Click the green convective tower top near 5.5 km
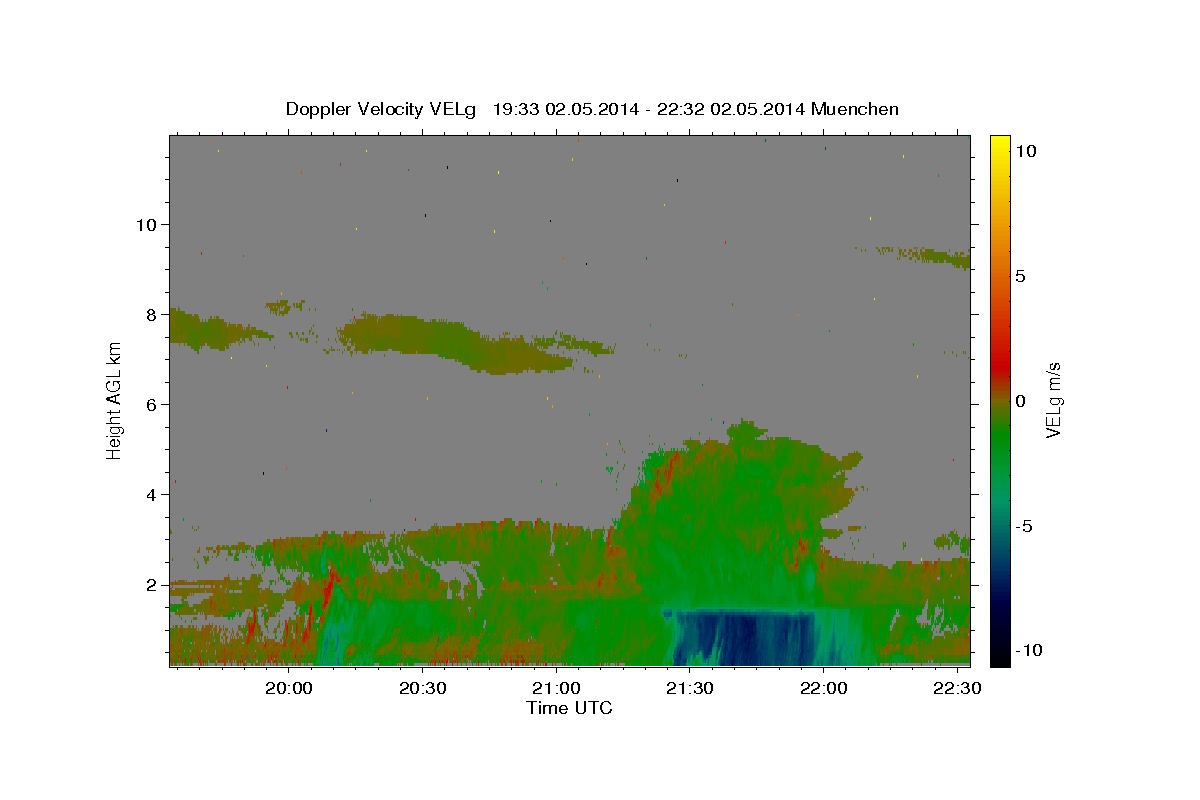The height and width of the screenshot is (800, 1200). [745, 432]
